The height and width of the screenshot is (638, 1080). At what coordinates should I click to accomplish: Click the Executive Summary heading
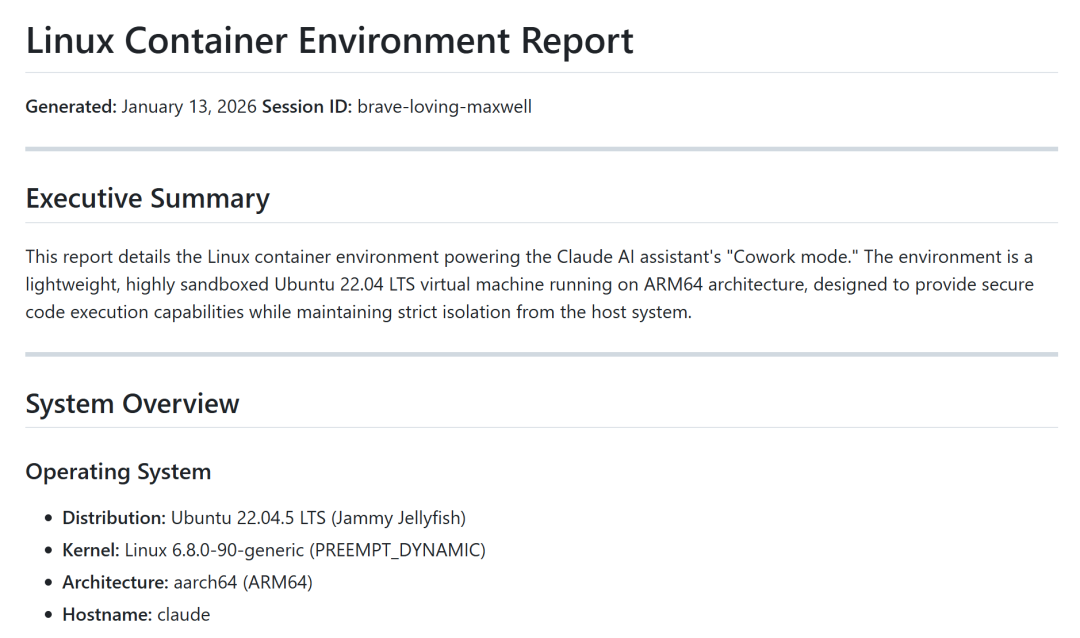point(147,198)
